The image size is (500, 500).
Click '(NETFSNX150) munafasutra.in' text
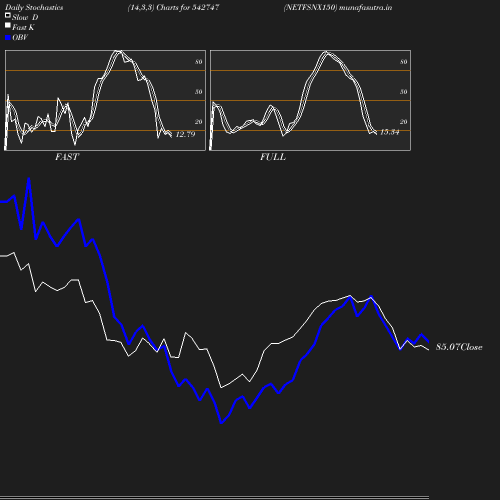pyautogui.click(x=338, y=8)
